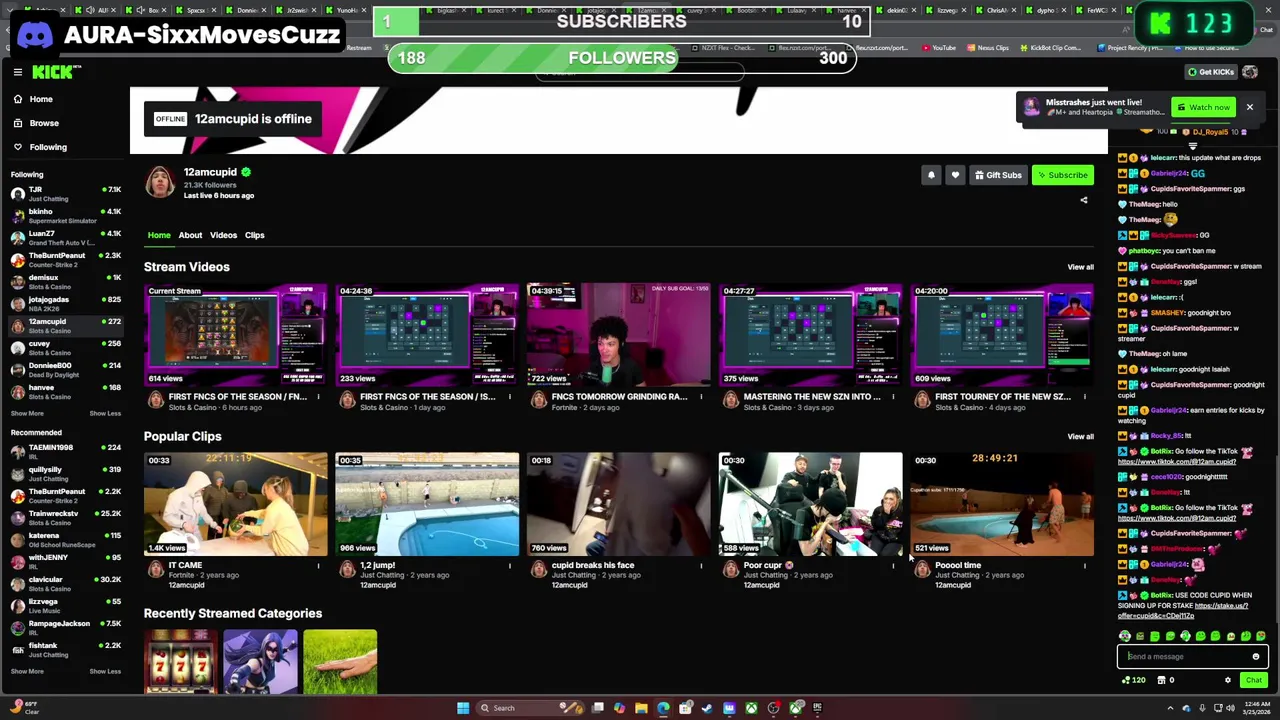
Task: Open the 04:39:15 Fortnite stream video
Action: pyautogui.click(x=619, y=335)
